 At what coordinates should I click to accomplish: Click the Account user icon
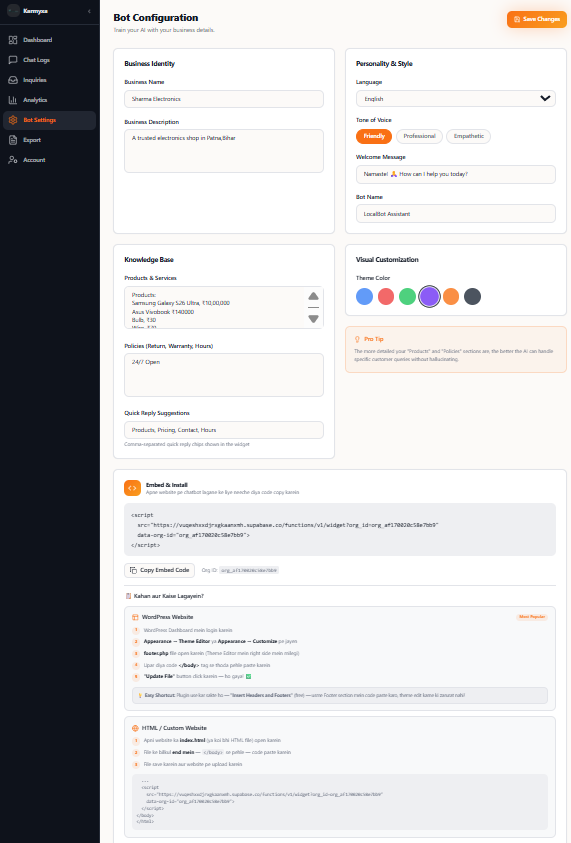tap(13, 160)
